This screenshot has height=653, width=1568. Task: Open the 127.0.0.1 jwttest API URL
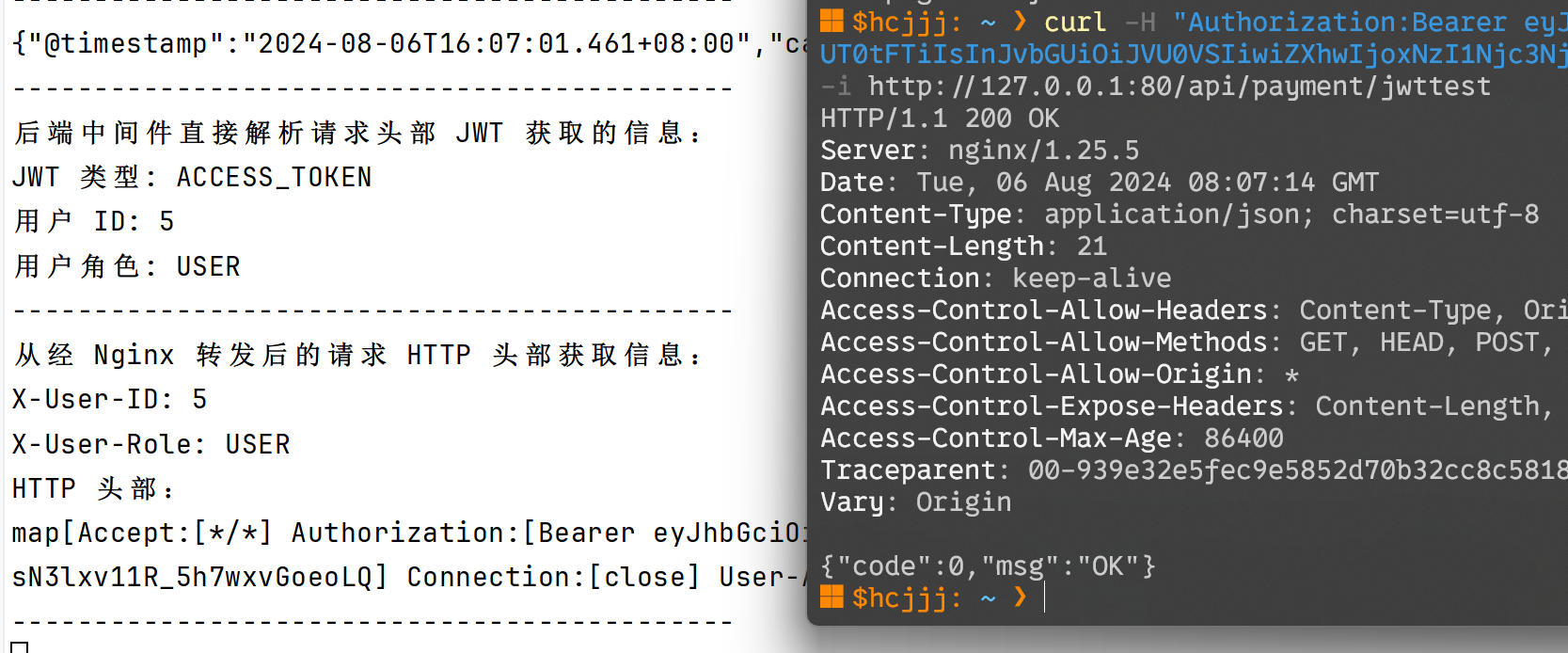[x=1180, y=87]
